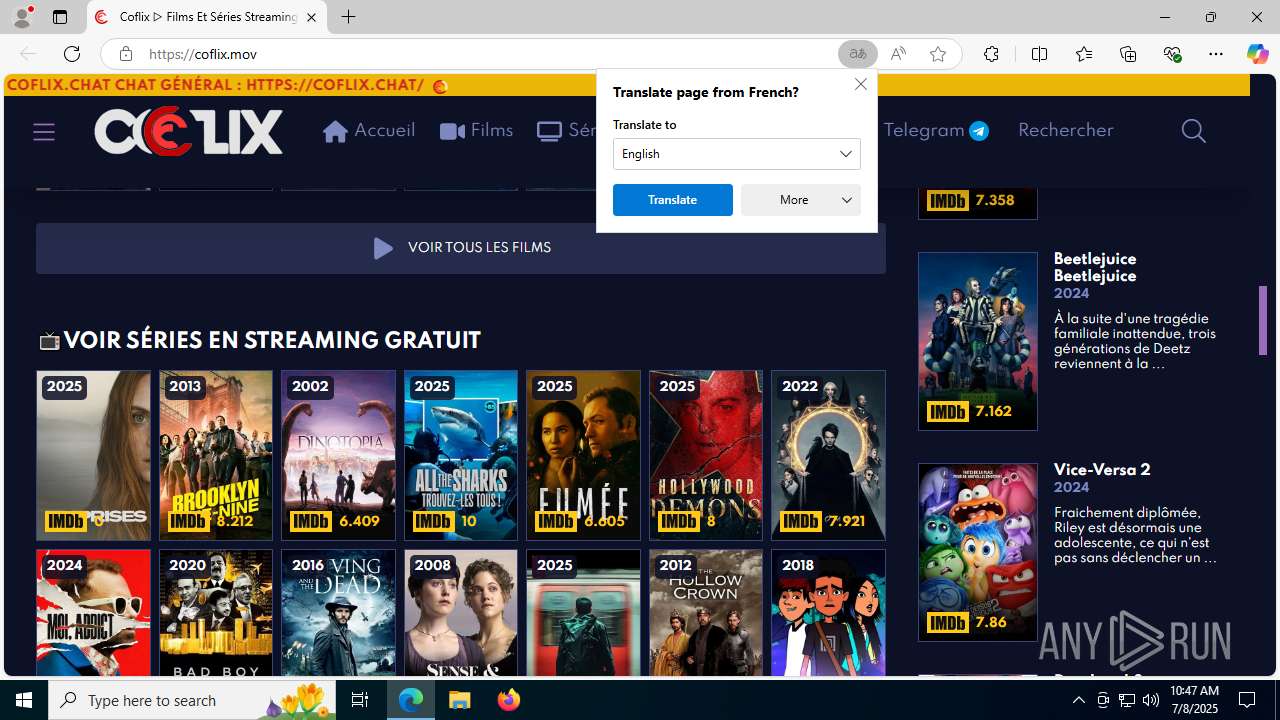The width and height of the screenshot is (1280, 720).
Task: Close the Coflix browser tab
Action: [311, 17]
